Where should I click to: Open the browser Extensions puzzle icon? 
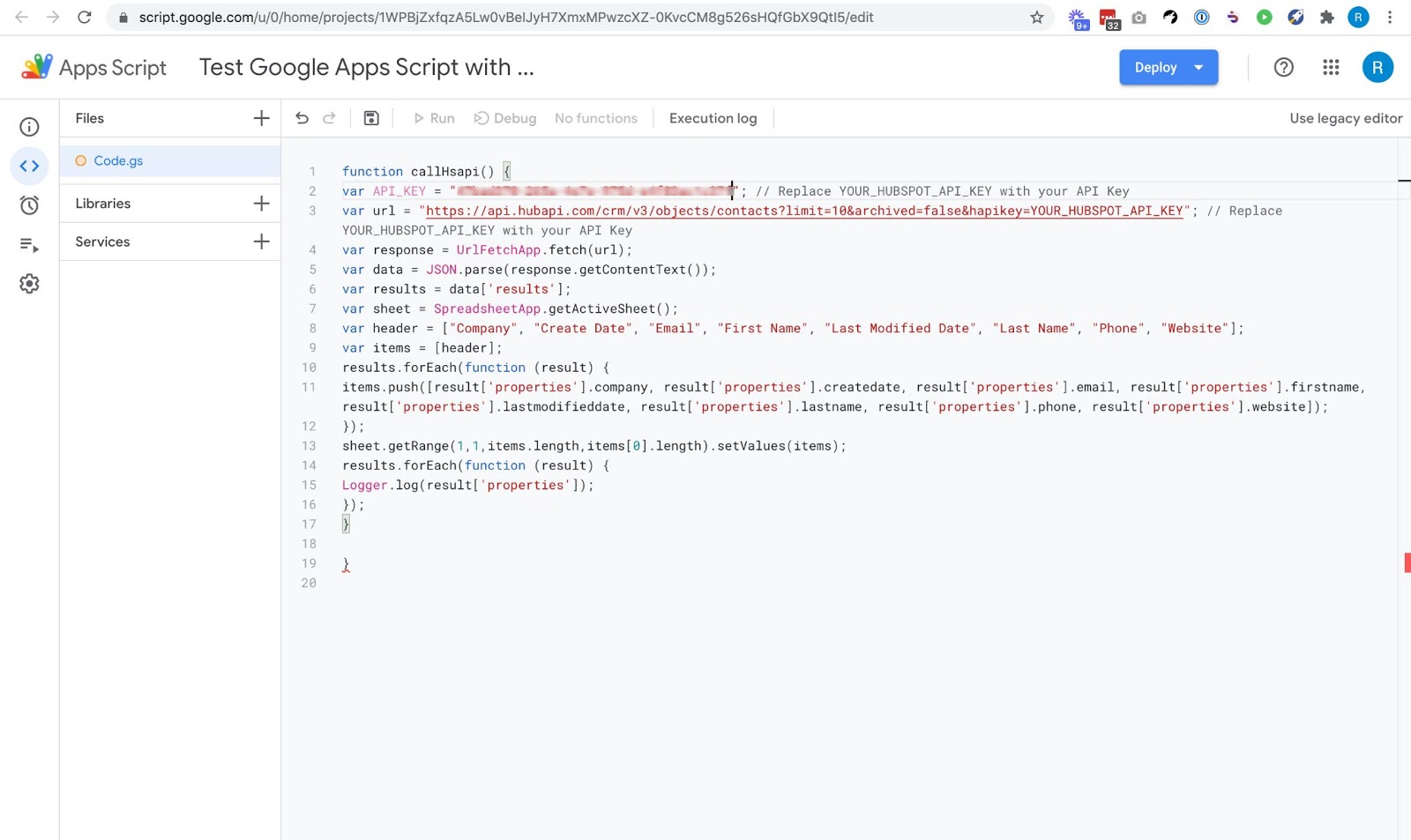1326,17
